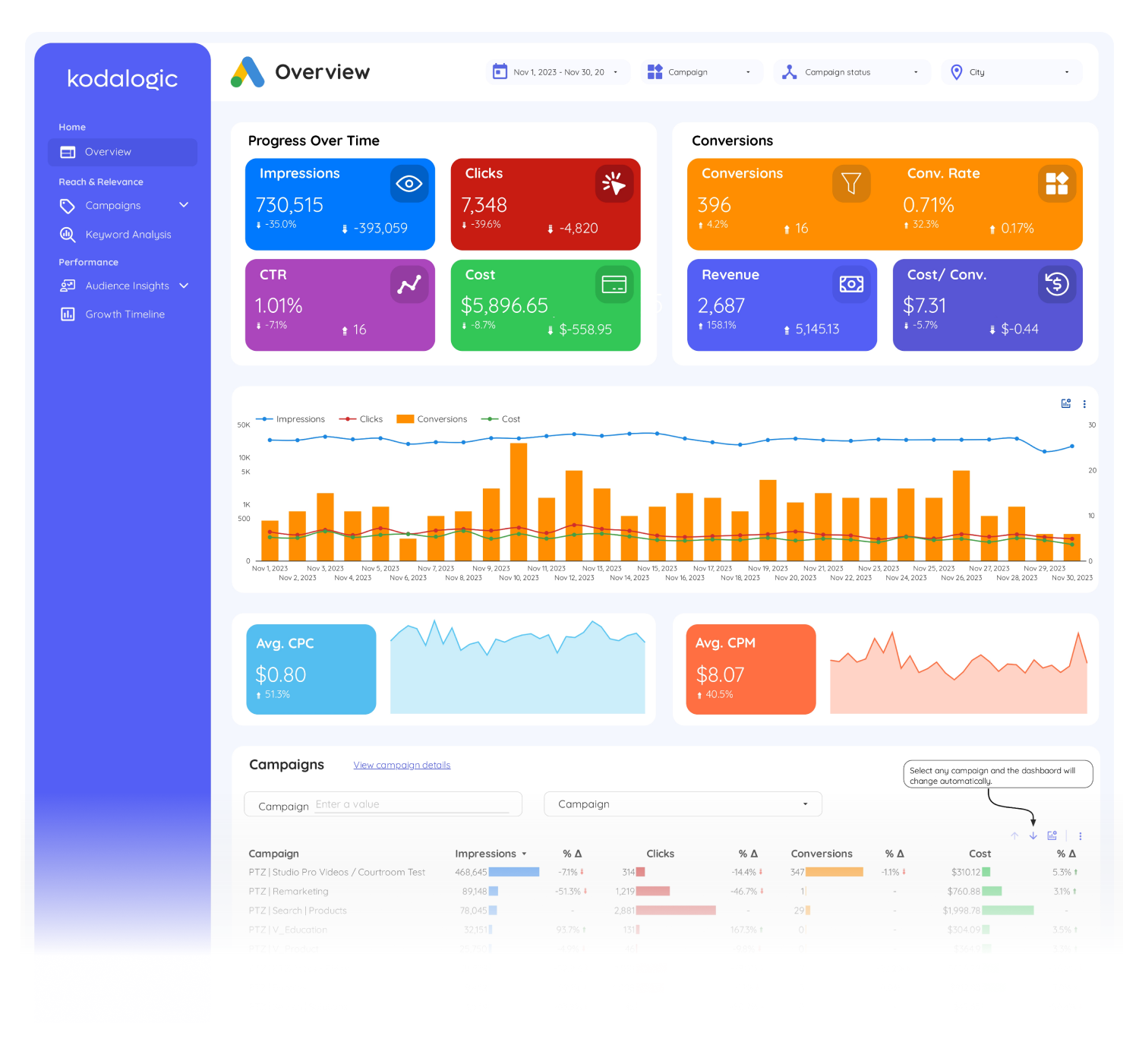Click the trend line icon on CTR card
Image resolution: width=1139 pixels, height=1064 pixels.
[x=409, y=285]
